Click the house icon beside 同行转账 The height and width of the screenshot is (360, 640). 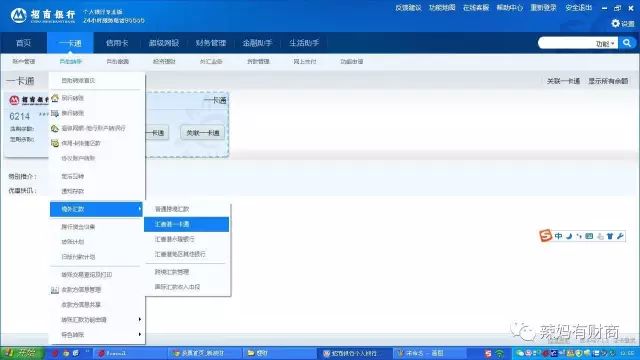coord(55,98)
